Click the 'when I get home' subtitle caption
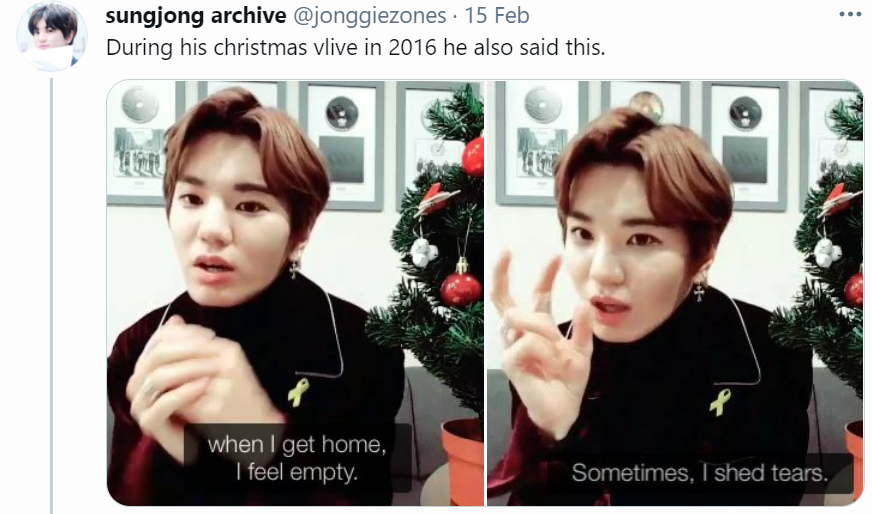The height and width of the screenshot is (514, 872). point(297,458)
